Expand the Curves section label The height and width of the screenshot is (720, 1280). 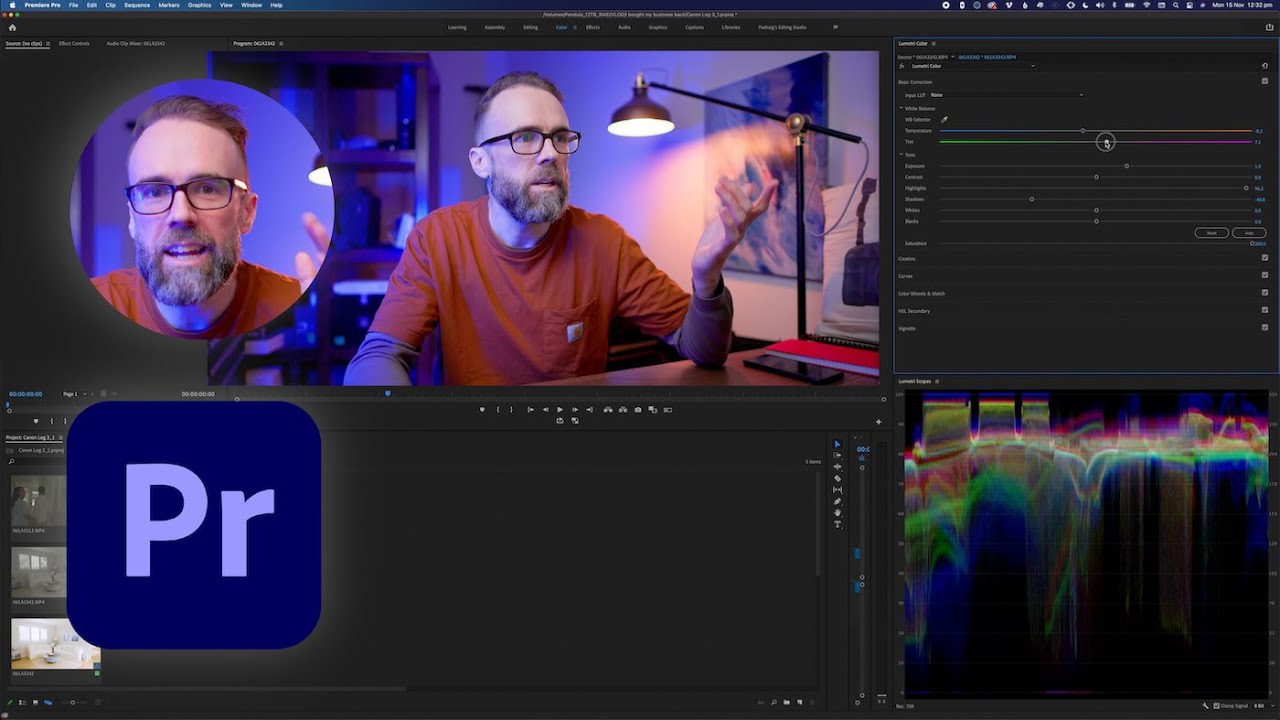pyautogui.click(x=905, y=275)
